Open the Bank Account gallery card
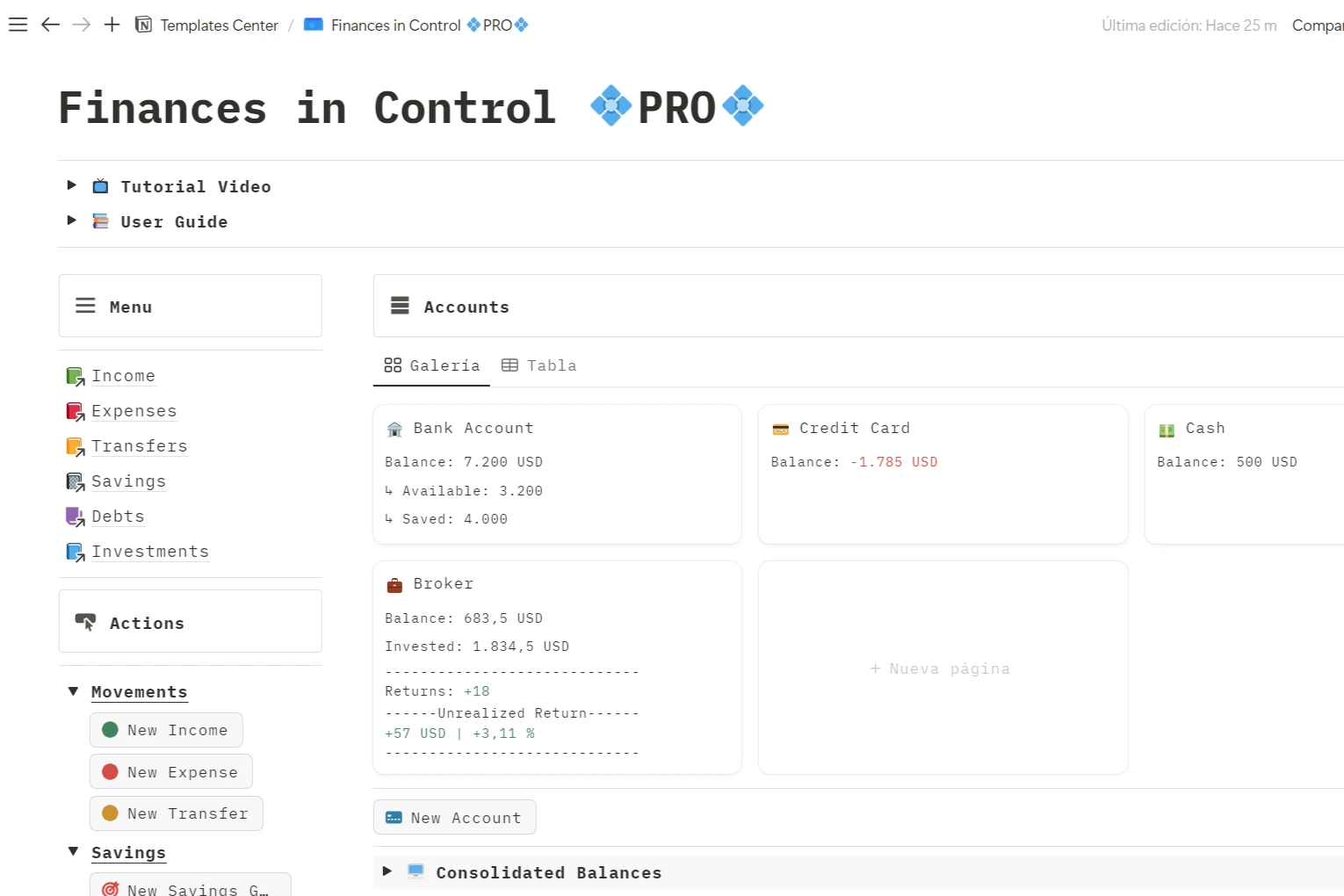This screenshot has height=896, width=1344. click(557, 474)
